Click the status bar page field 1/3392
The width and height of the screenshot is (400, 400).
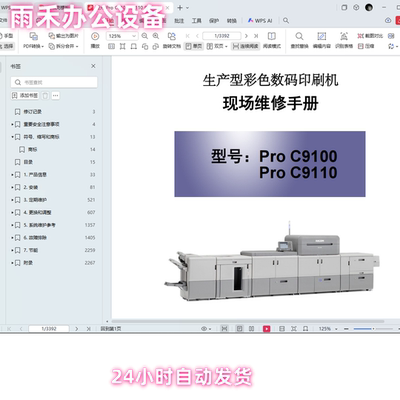coord(49,329)
